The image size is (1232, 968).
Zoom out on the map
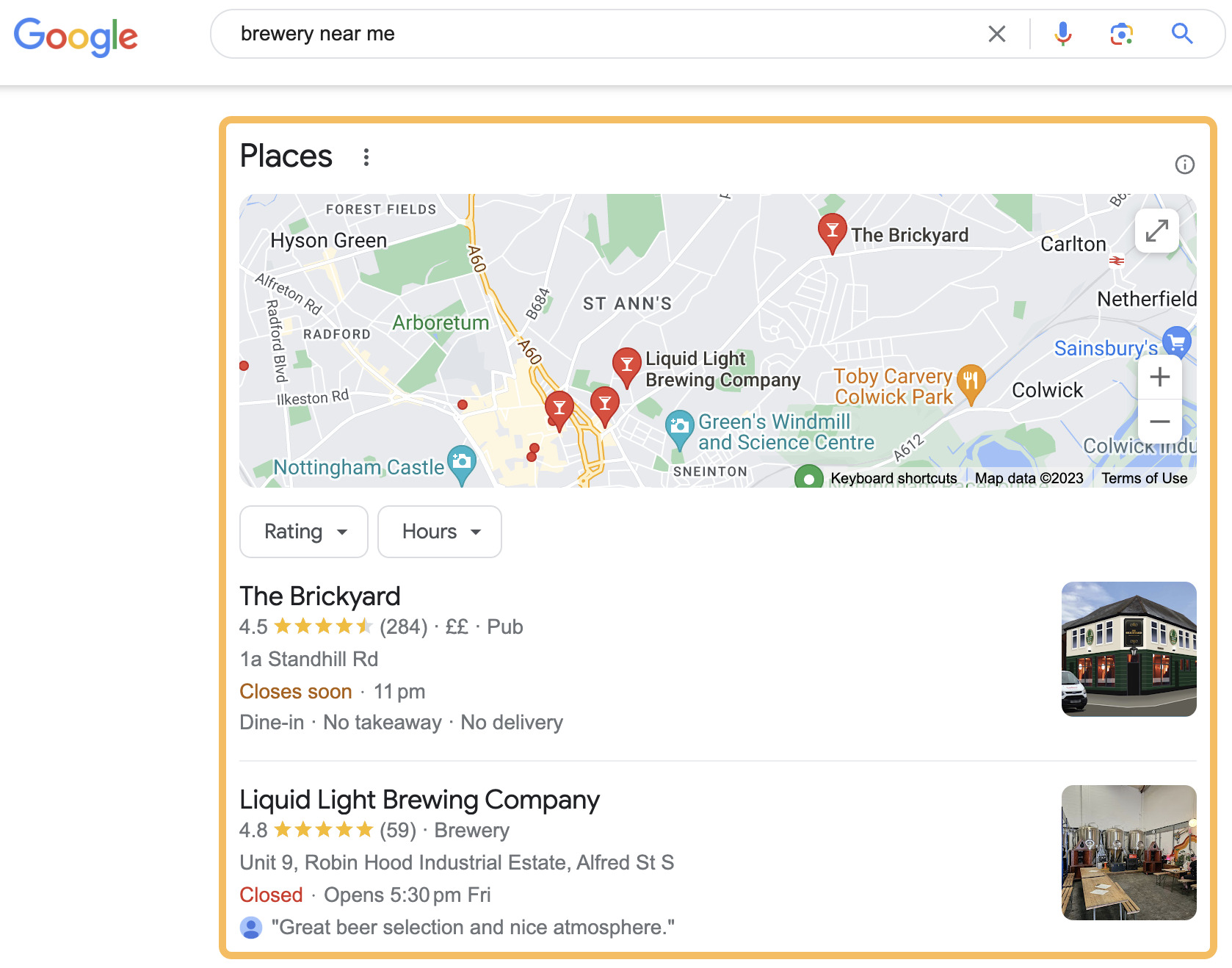click(x=1160, y=422)
